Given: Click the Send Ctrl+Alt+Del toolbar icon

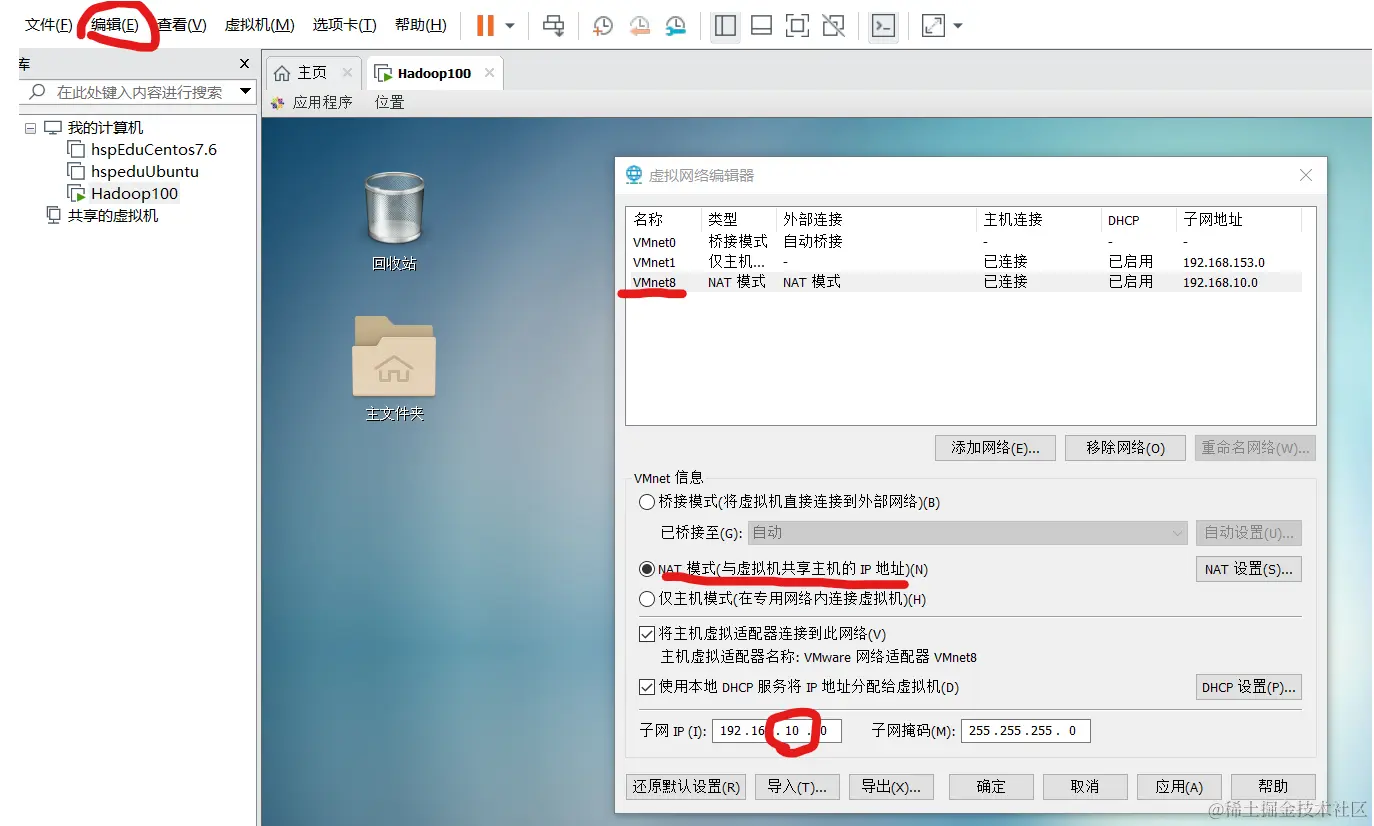Looking at the screenshot, I should 554,25.
